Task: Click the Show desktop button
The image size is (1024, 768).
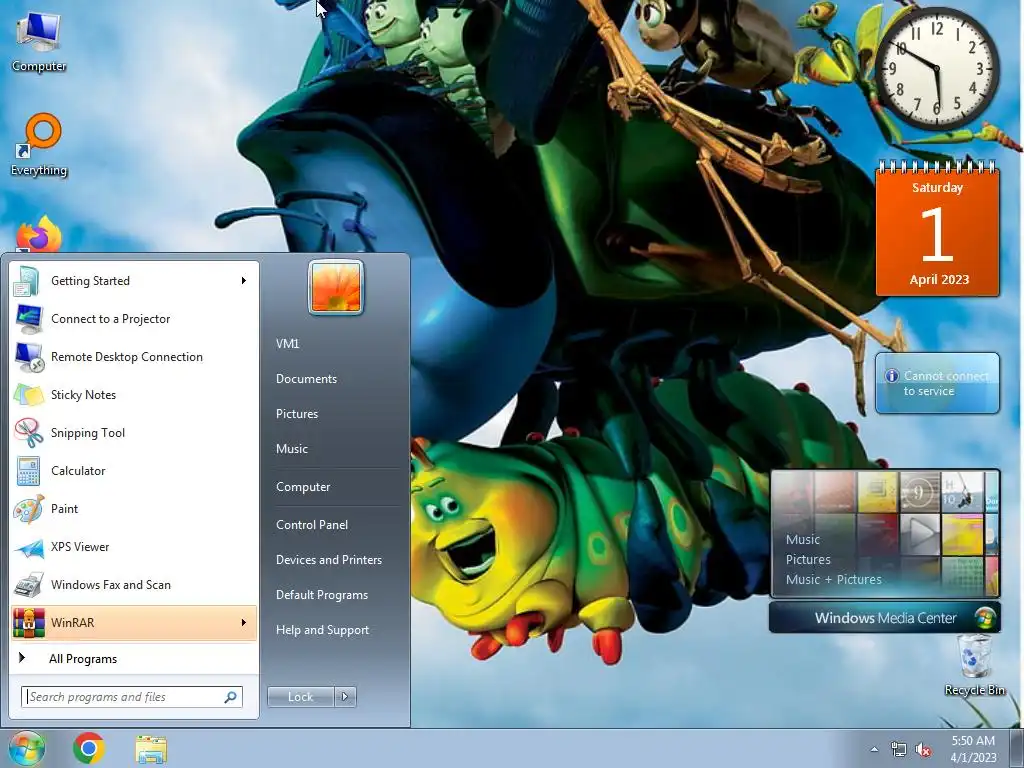Action: [x=1017, y=748]
